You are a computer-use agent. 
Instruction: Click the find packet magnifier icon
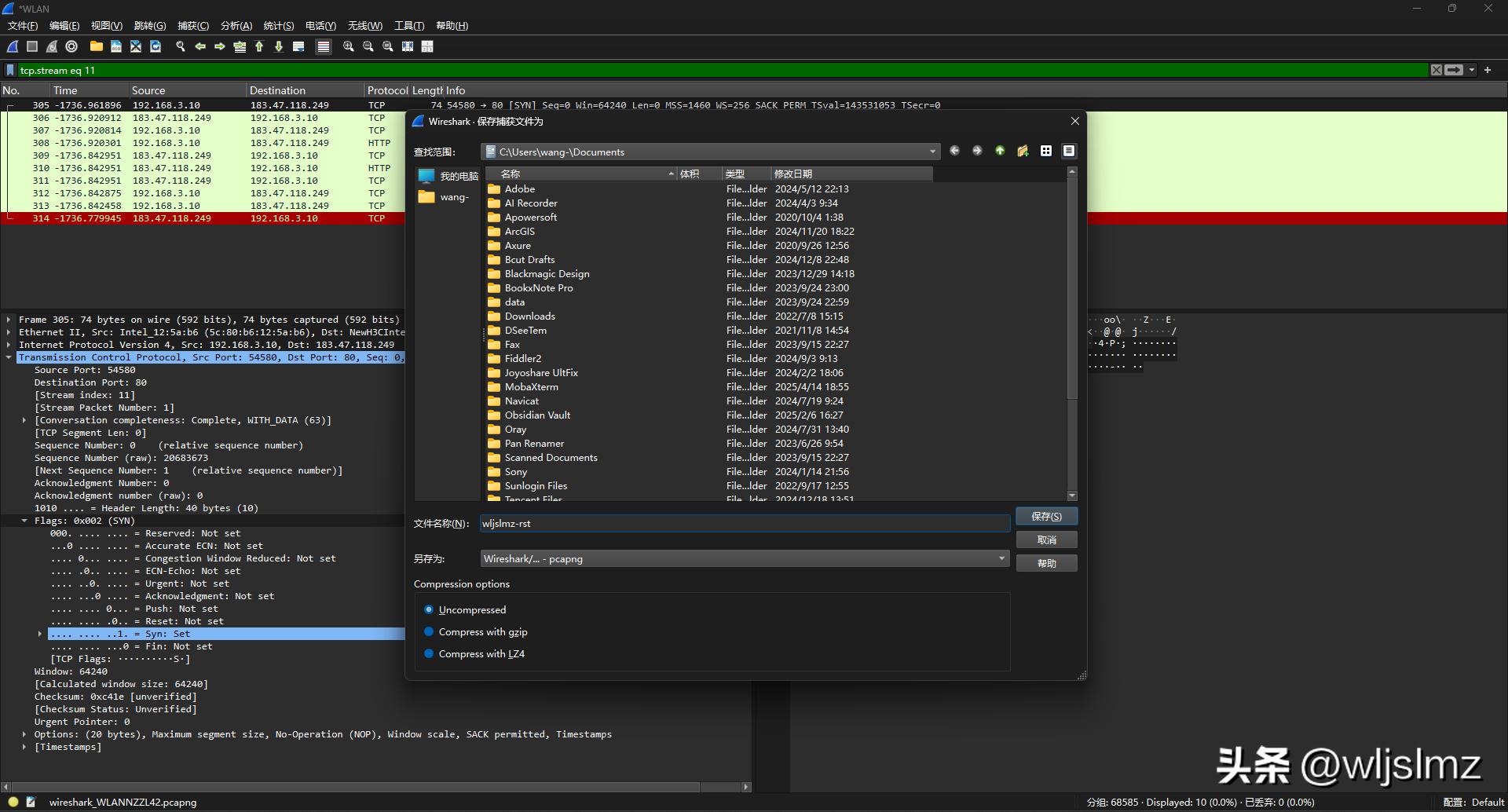180,46
